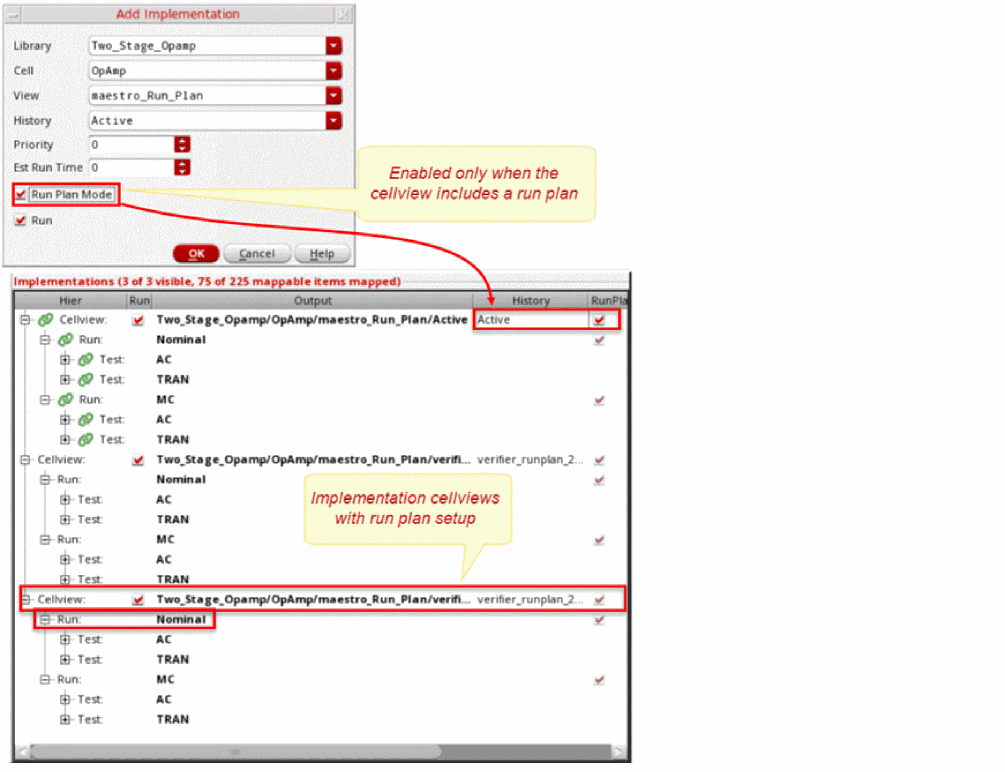Click the Help button

[322, 254]
